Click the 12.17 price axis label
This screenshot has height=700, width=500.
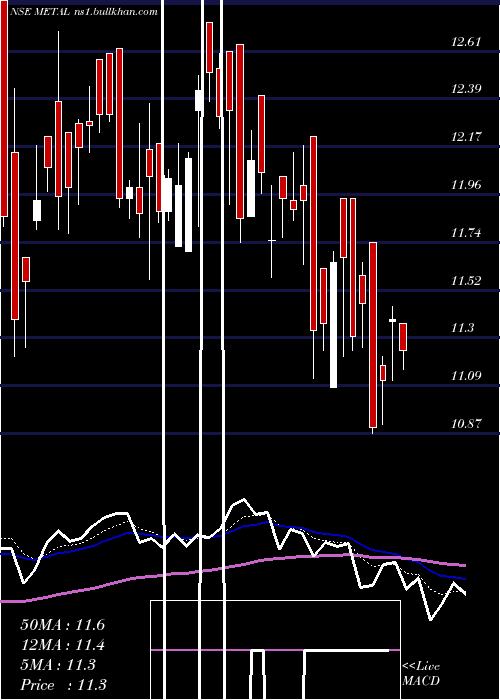pos(466,137)
